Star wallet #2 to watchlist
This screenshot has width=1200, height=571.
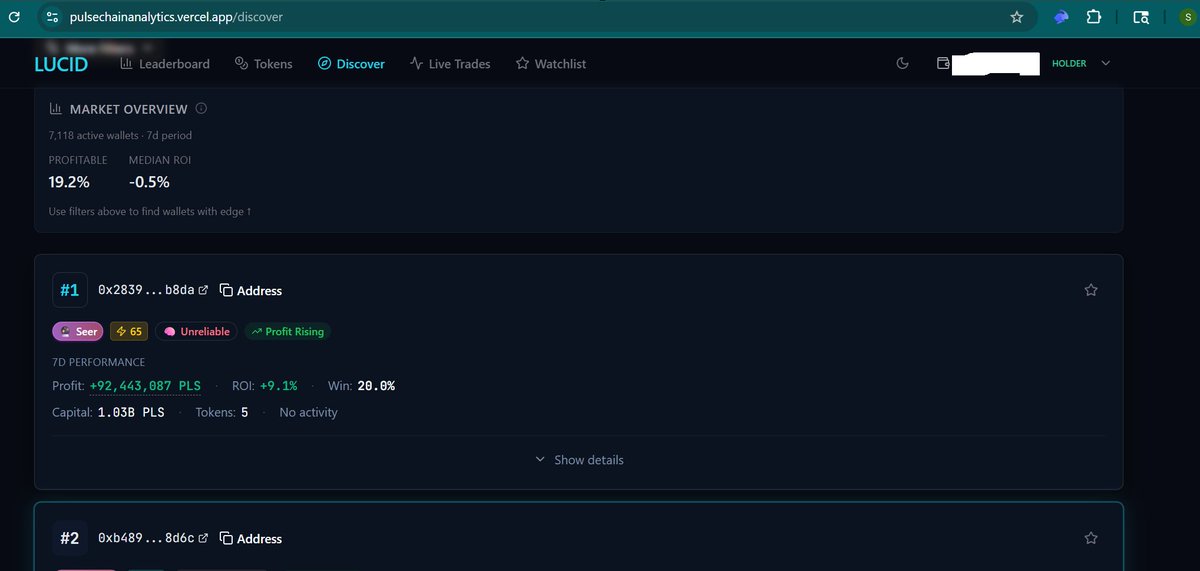pos(1091,538)
